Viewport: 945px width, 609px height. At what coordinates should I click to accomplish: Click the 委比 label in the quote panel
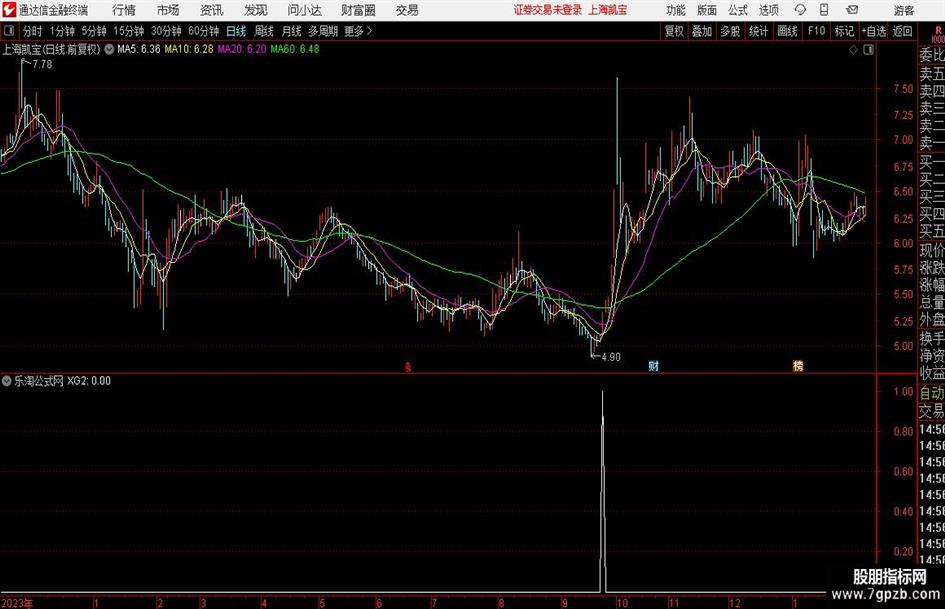pos(932,55)
